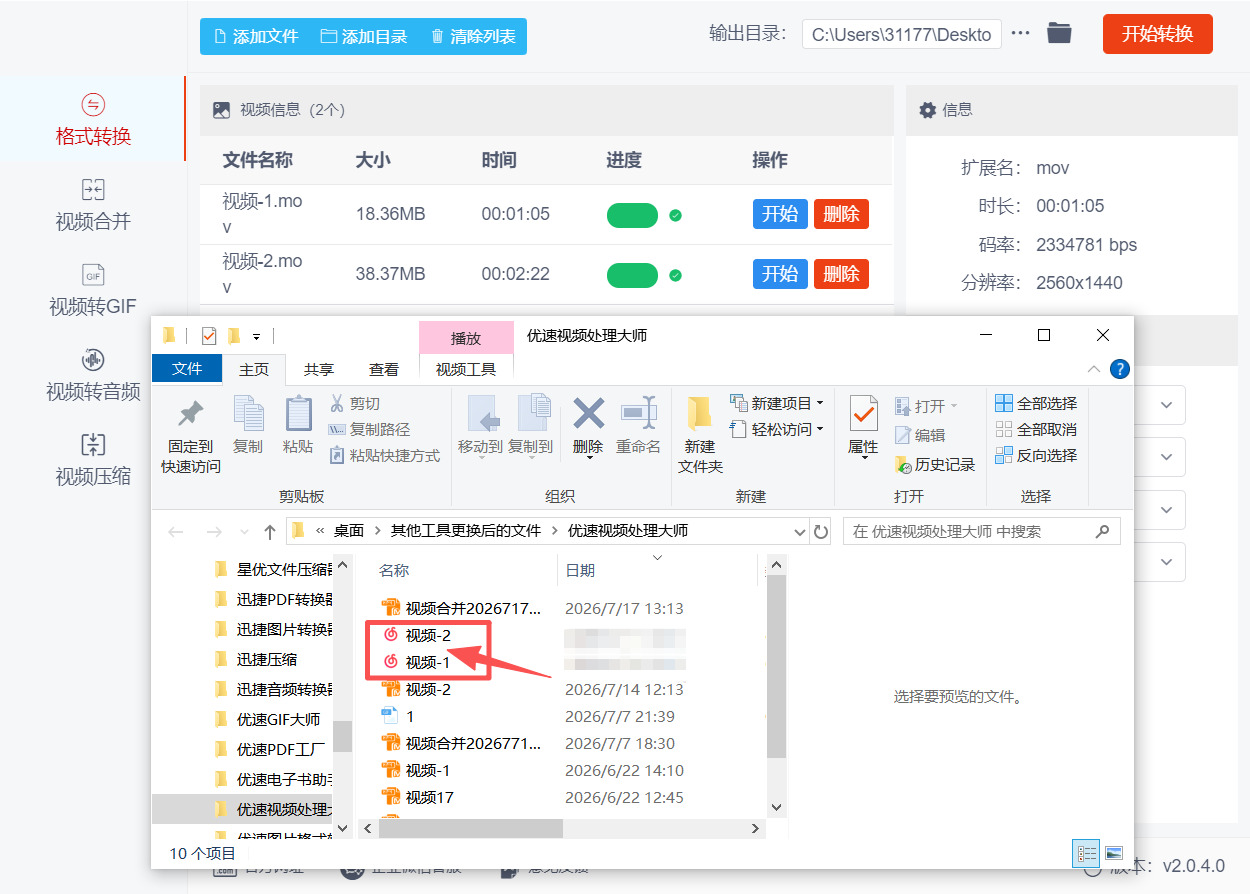Open 视频转GIF in the sidebar

93,290
